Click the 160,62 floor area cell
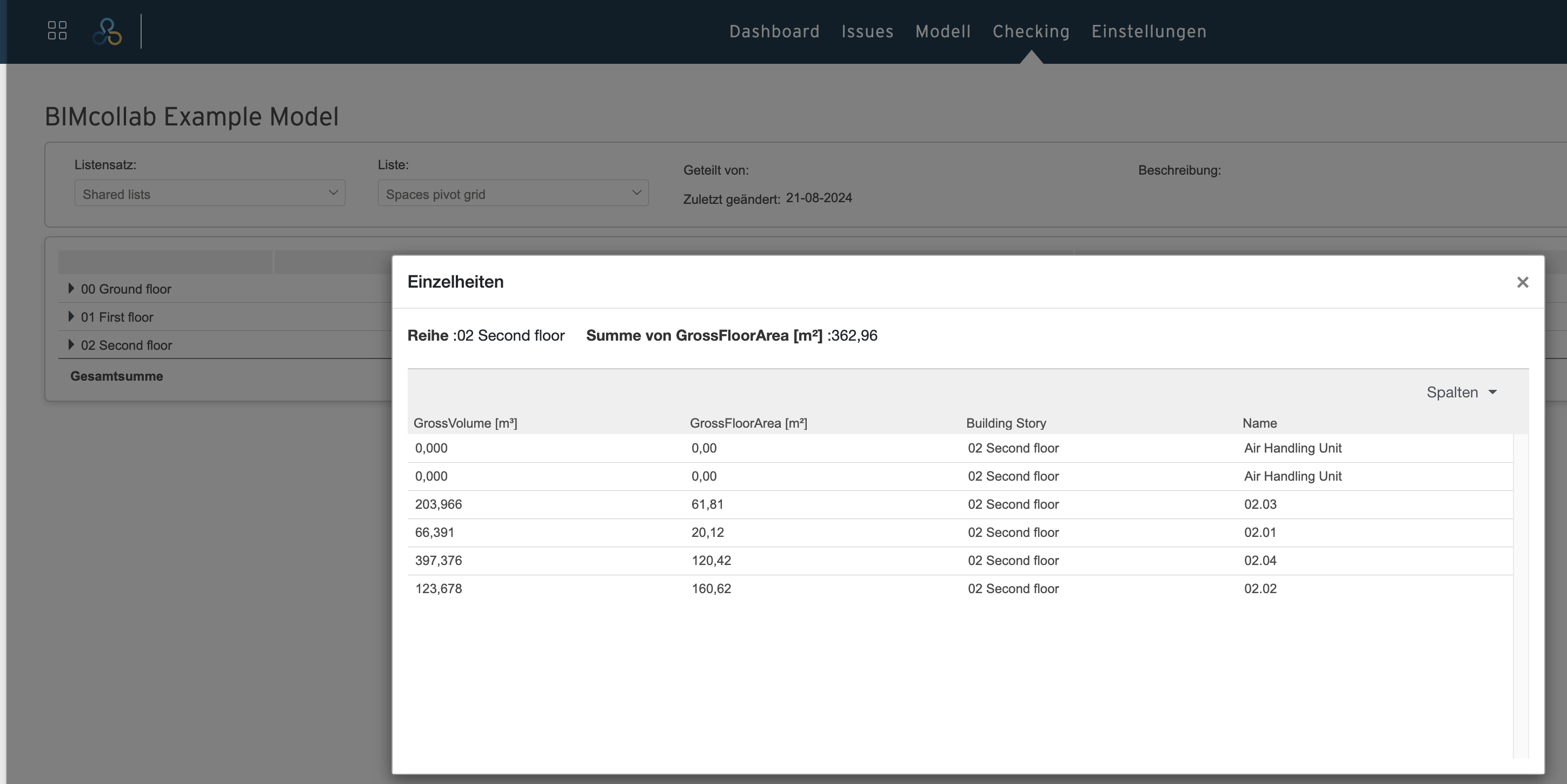1567x784 pixels. point(711,588)
